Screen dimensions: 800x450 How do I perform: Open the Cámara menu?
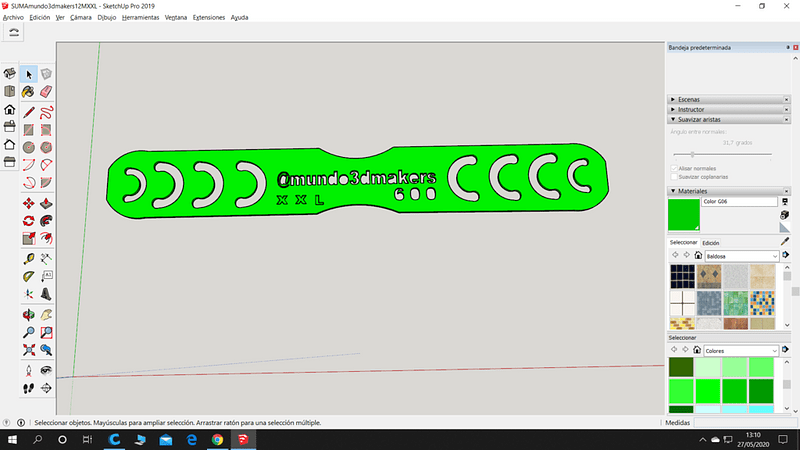[x=81, y=17]
